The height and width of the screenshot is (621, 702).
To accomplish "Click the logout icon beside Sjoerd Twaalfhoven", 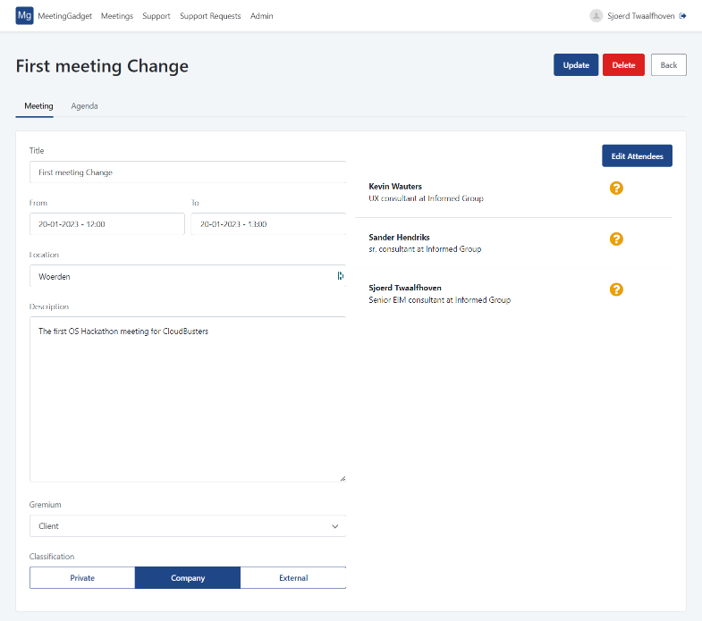I will (683, 16).
